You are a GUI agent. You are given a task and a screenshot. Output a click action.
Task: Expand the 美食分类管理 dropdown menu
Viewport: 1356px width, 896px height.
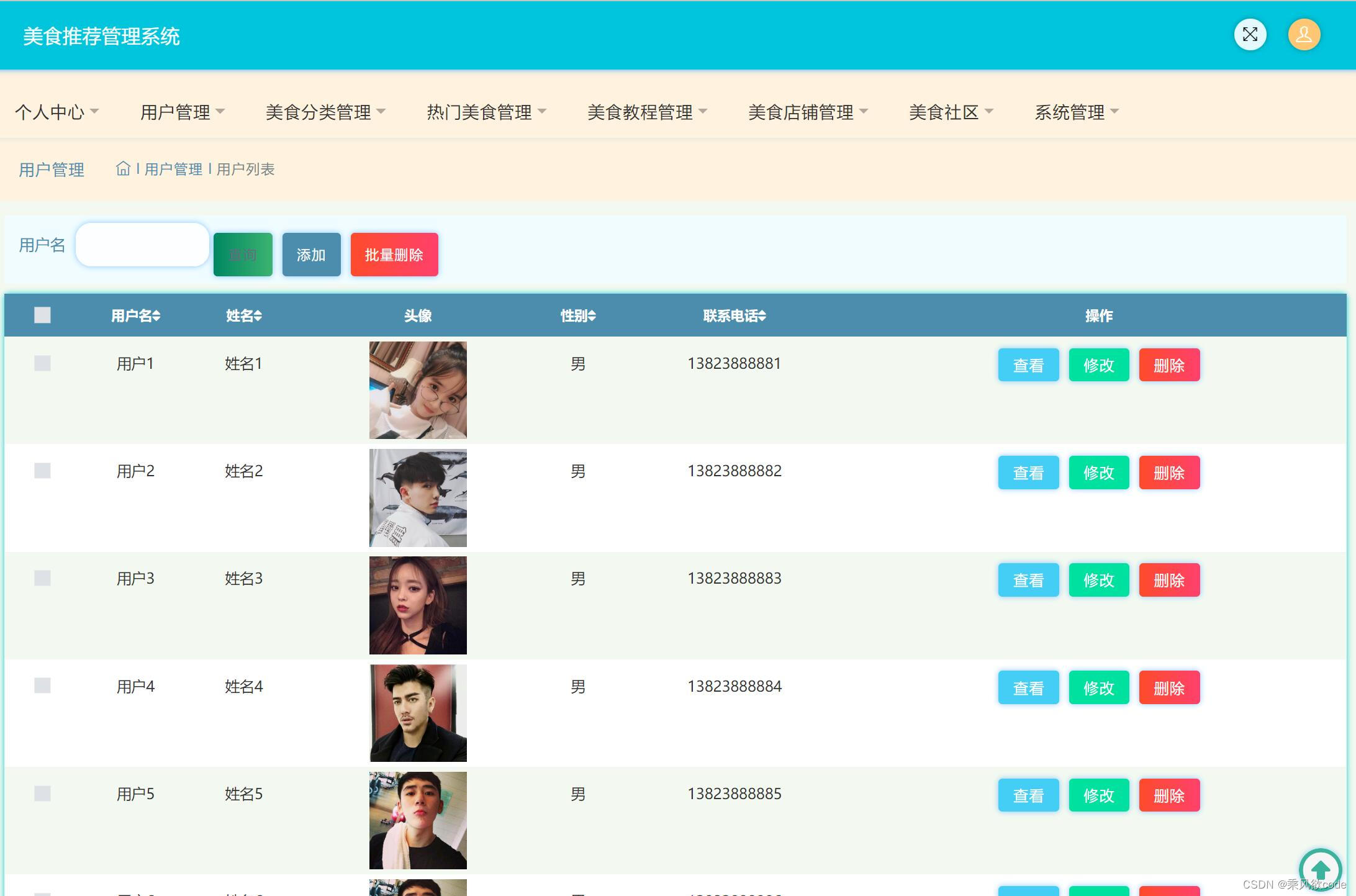coord(325,112)
